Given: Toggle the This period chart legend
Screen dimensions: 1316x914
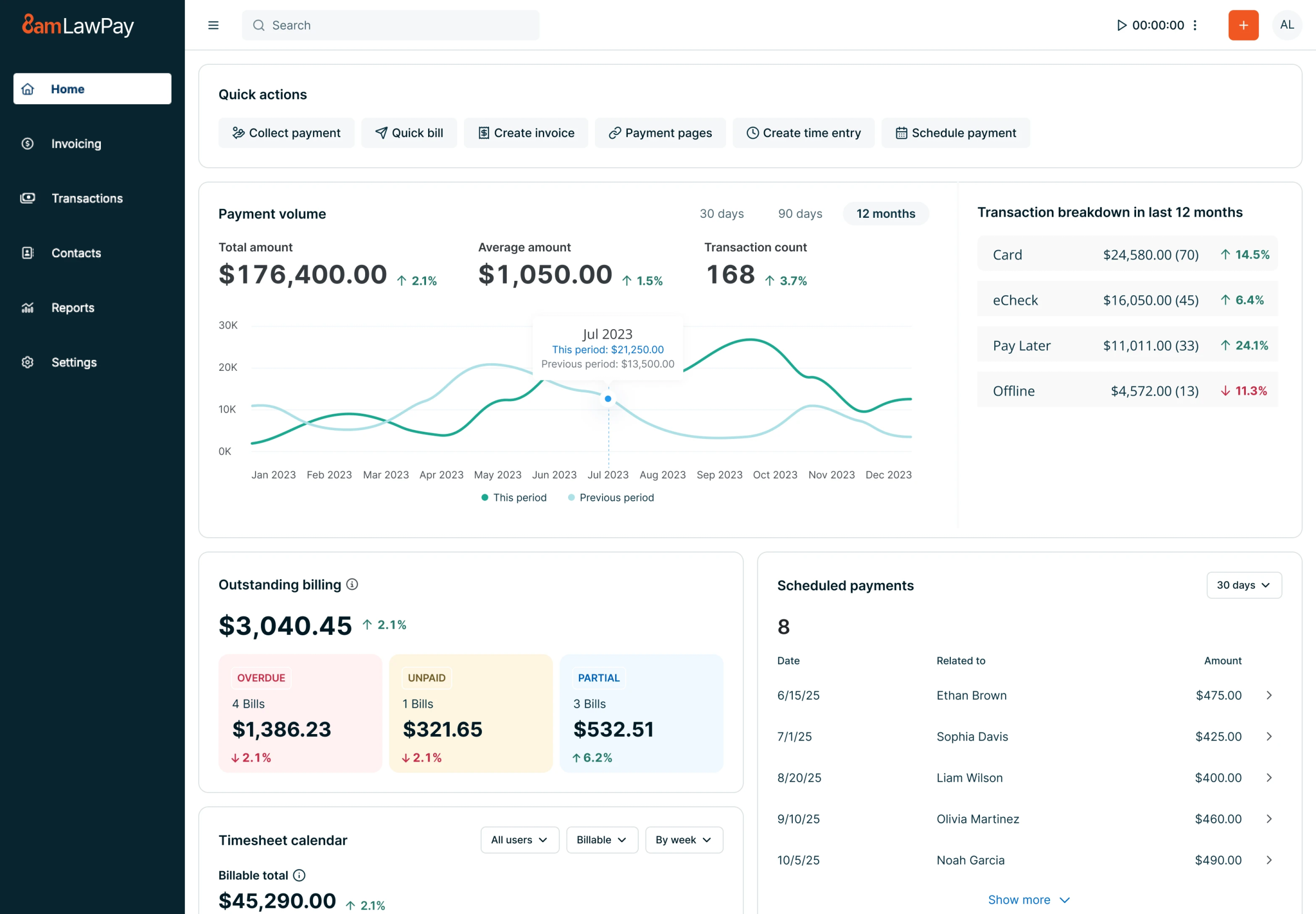Looking at the screenshot, I should (x=513, y=497).
